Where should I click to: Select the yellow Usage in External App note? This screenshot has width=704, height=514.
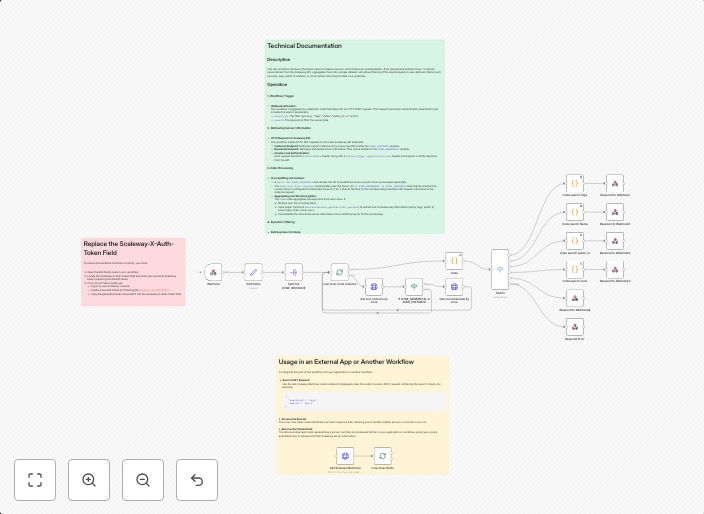tap(362, 400)
